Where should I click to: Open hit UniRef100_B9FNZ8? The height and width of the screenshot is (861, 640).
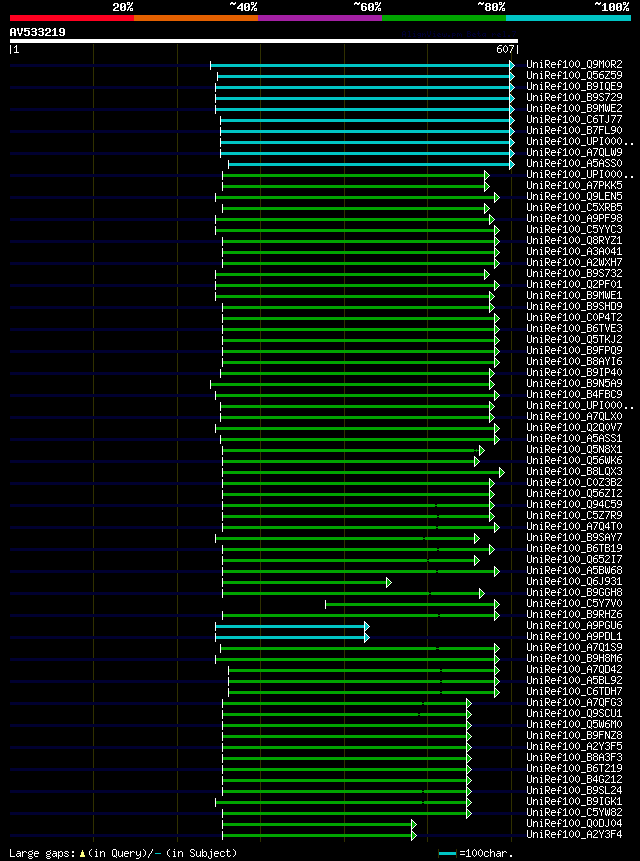(x=574, y=735)
